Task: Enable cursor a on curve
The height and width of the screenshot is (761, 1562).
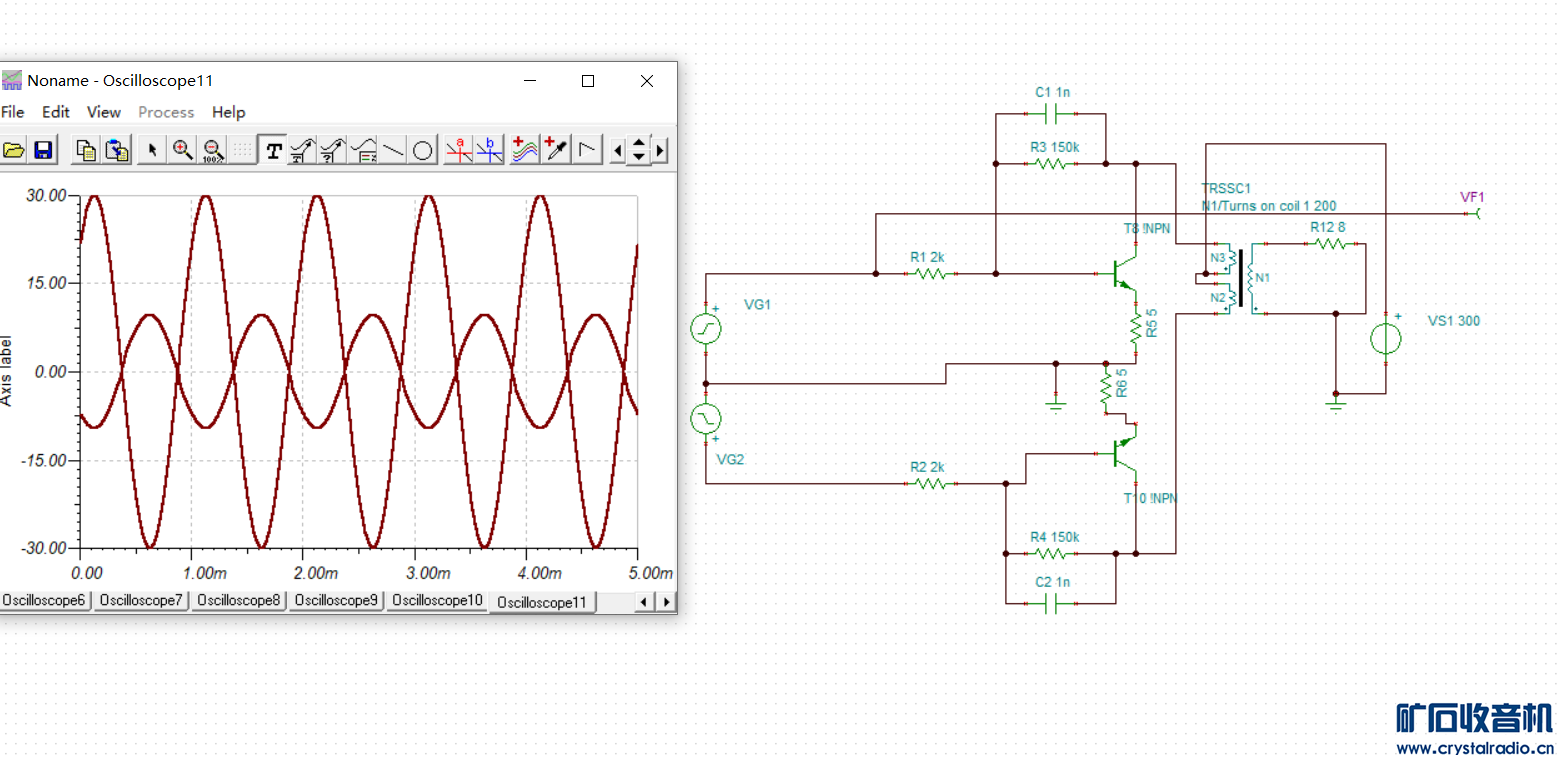Action: click(x=459, y=150)
